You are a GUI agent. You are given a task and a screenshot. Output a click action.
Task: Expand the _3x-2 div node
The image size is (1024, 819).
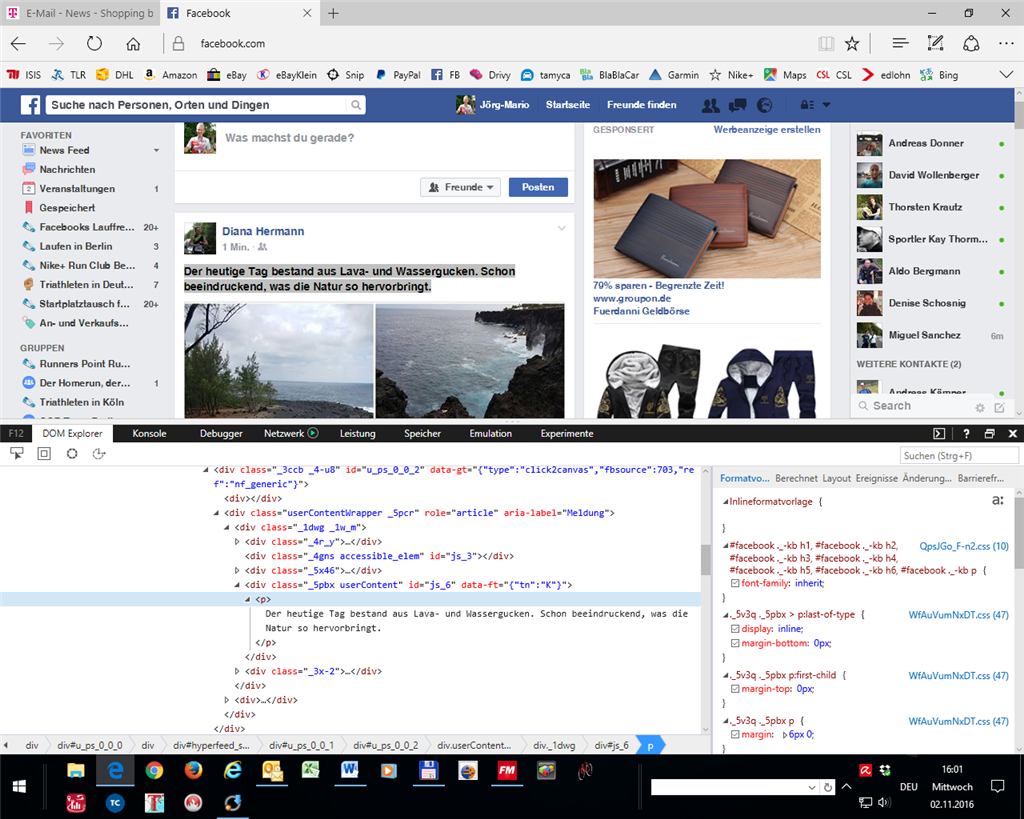point(237,671)
